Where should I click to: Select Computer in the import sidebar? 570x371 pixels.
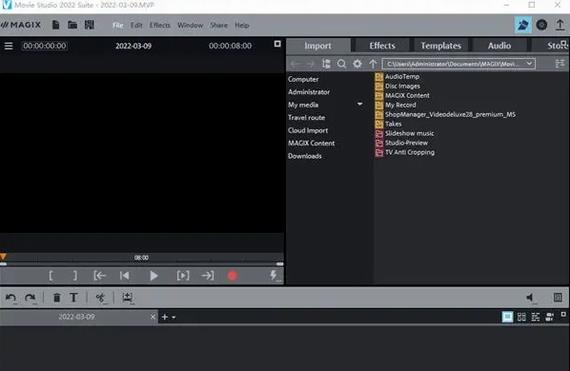pos(303,79)
